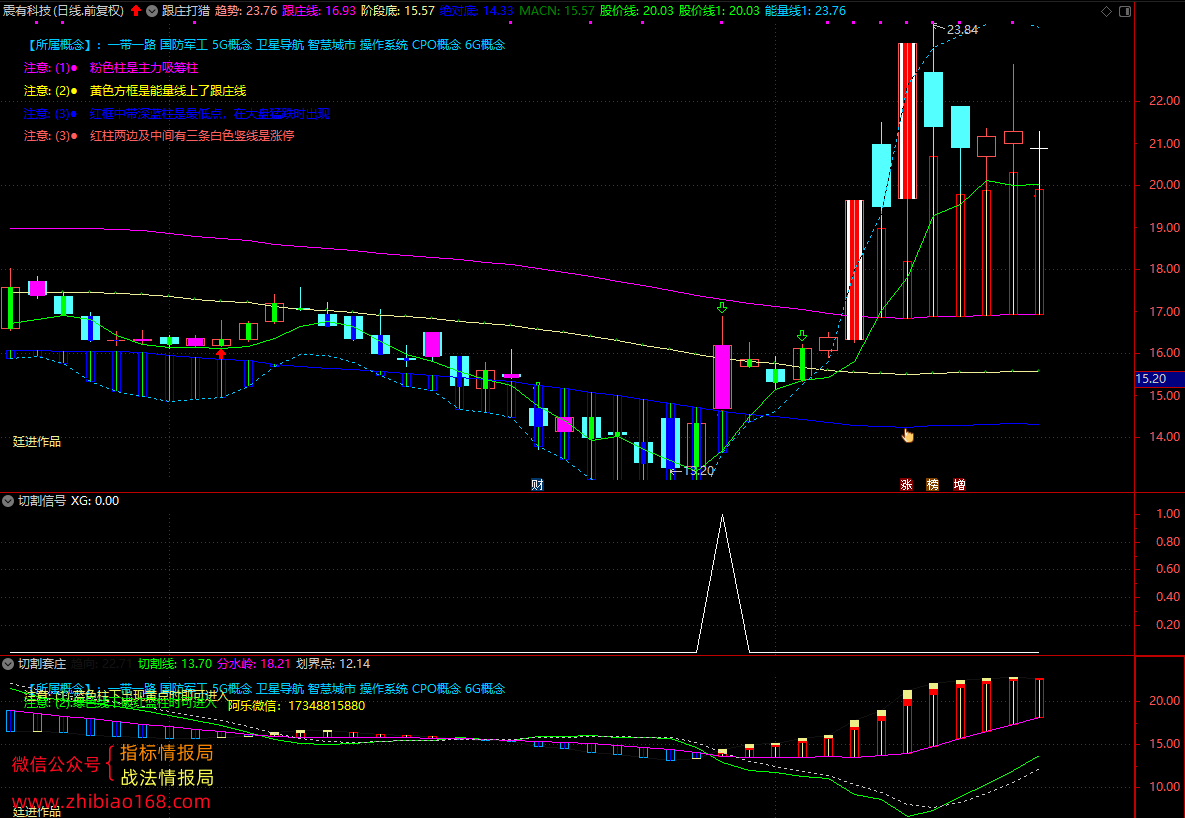Open the 国防军工 concept in top panel
Screen dimensions: 1185x818
(184, 45)
